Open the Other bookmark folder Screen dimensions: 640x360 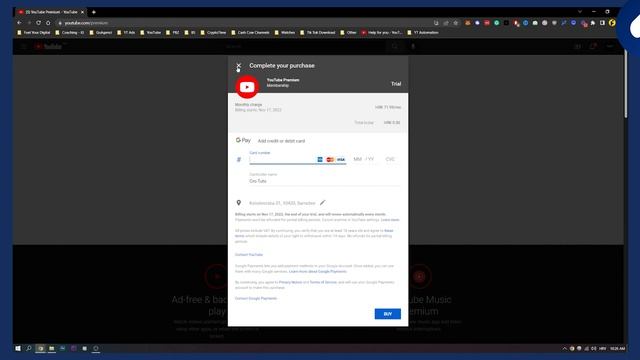348,32
